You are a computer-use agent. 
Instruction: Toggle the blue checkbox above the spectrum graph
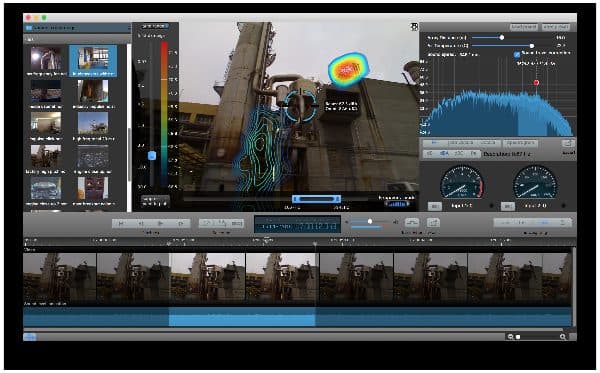[517, 54]
